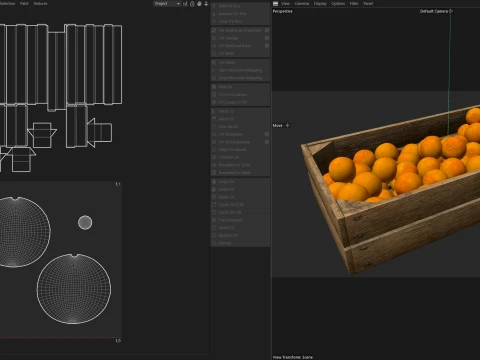Image resolution: width=480 pixels, height=360 pixels.
Task: Click the round globe icon in UV toolbar
Action: click(x=199, y=4)
